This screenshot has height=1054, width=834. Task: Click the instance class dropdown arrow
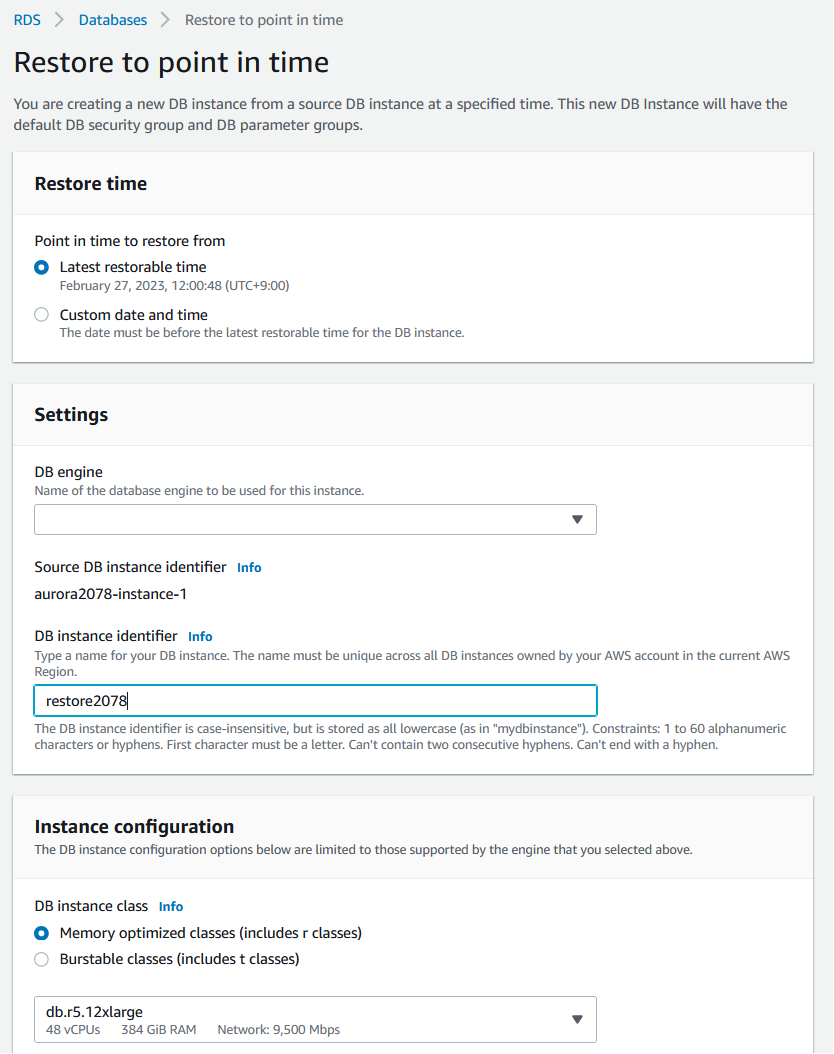pyautogui.click(x=577, y=1019)
